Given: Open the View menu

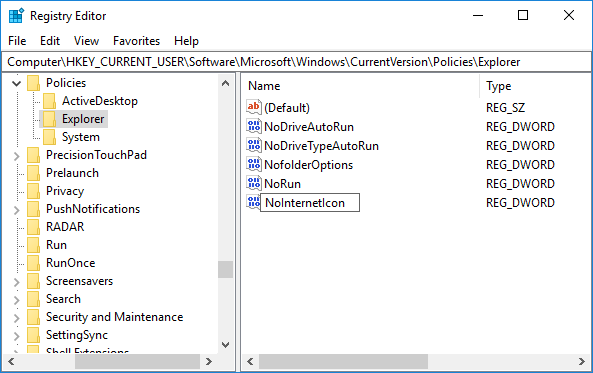Looking at the screenshot, I should click(86, 41).
